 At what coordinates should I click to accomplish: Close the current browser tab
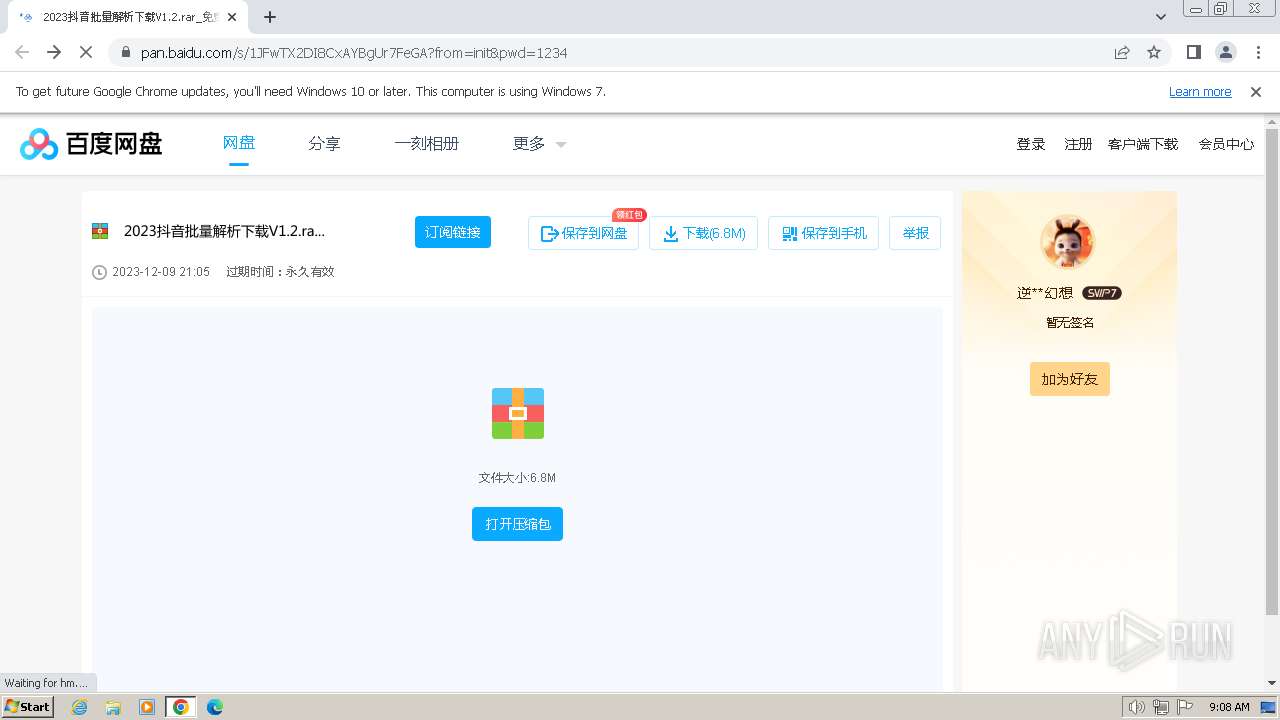[x=232, y=17]
